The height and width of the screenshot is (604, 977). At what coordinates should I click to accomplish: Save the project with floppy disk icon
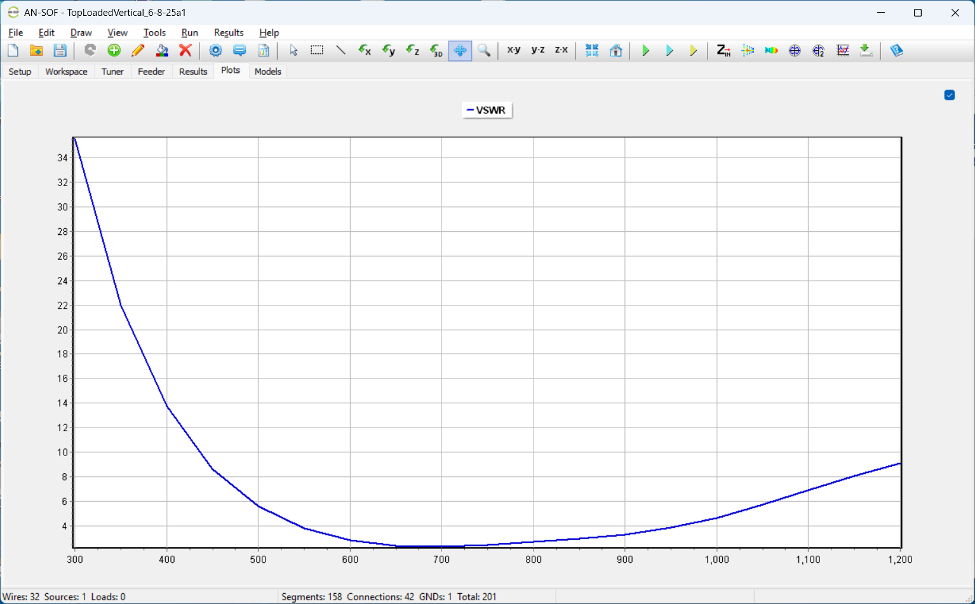click(x=60, y=50)
